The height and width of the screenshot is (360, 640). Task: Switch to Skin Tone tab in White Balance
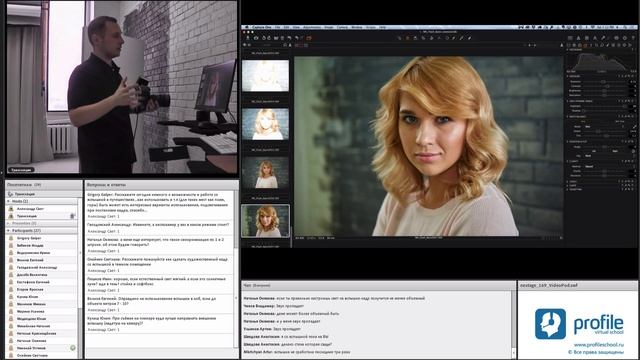pyautogui.click(x=620, y=121)
